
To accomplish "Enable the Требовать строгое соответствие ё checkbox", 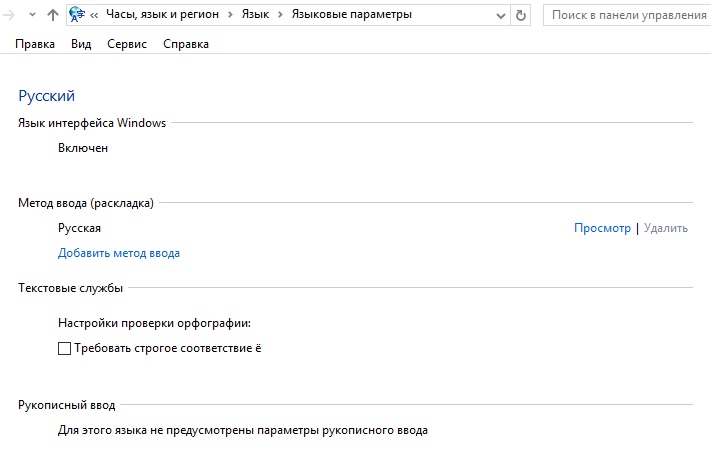I will (x=65, y=349).
